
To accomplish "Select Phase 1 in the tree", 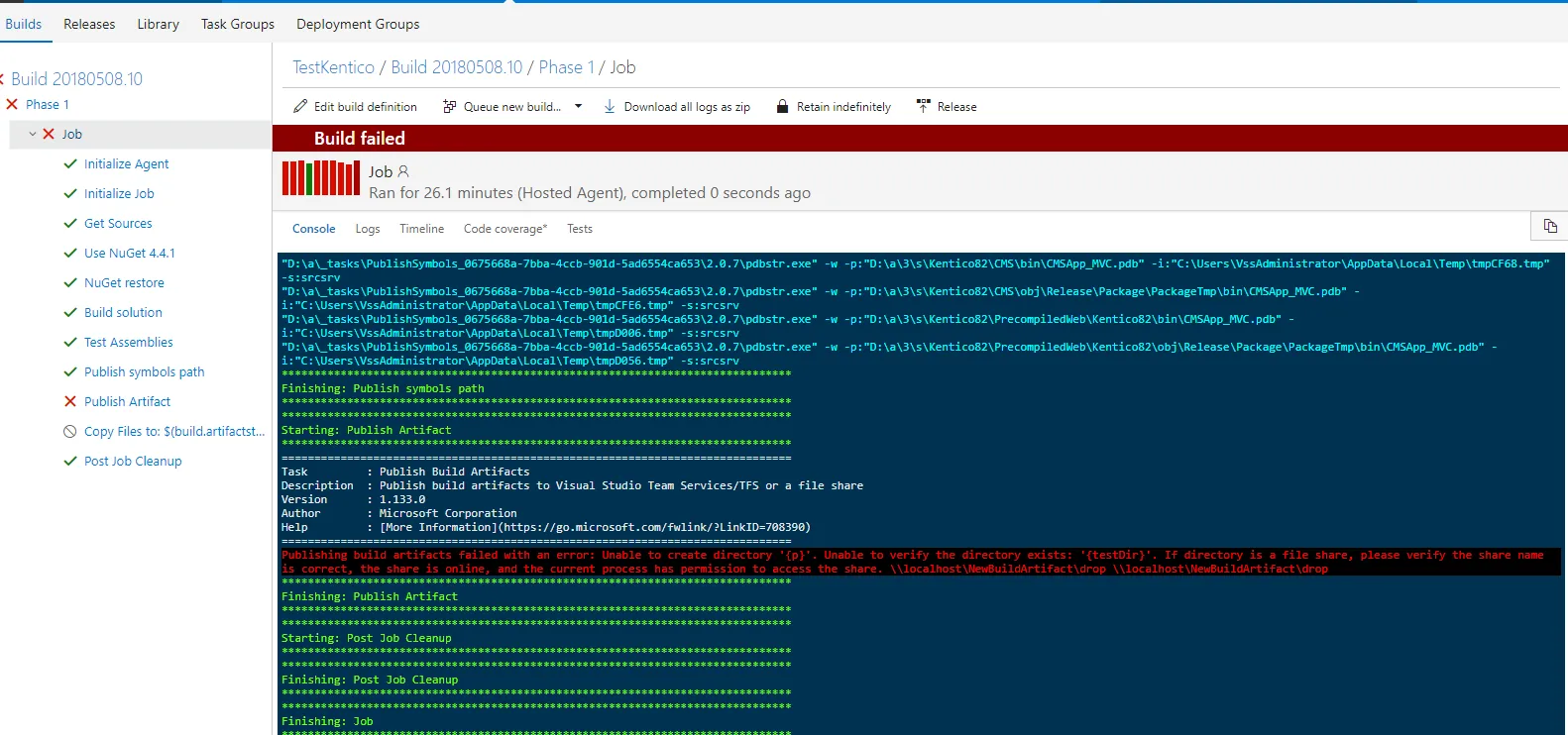I will coord(47,104).
